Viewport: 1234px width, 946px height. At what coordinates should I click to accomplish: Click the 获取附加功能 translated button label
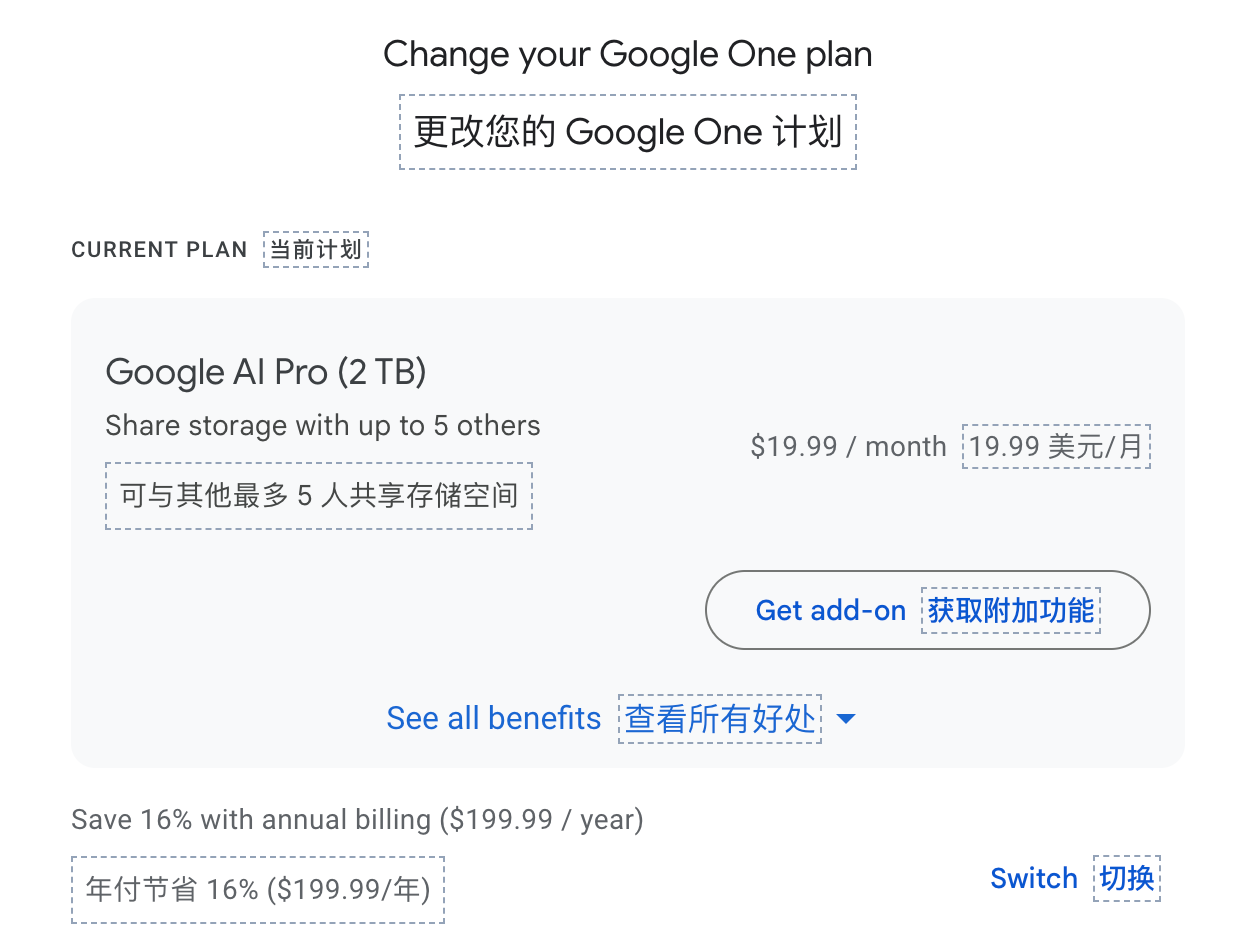(1011, 610)
